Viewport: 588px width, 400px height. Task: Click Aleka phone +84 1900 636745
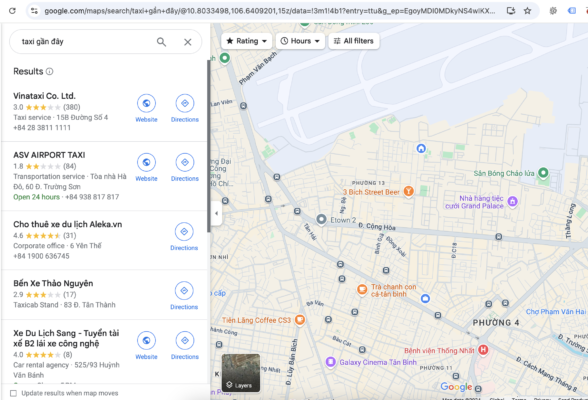[41, 256]
